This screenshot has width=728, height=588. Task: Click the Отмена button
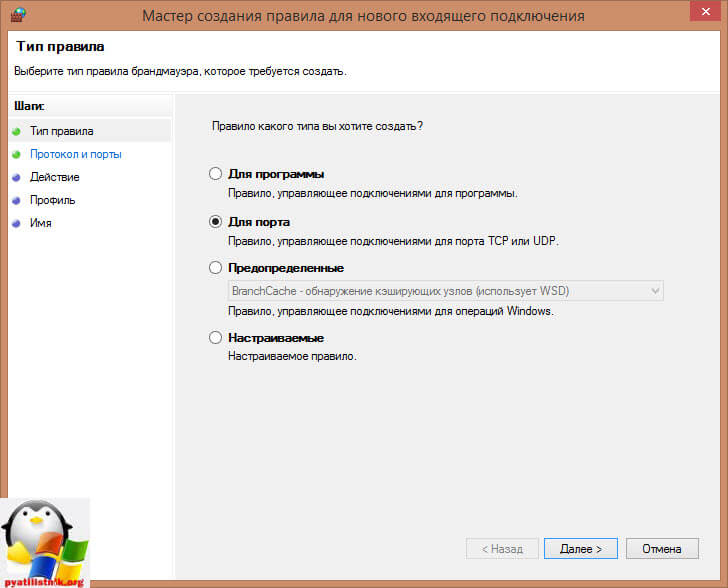(x=661, y=548)
